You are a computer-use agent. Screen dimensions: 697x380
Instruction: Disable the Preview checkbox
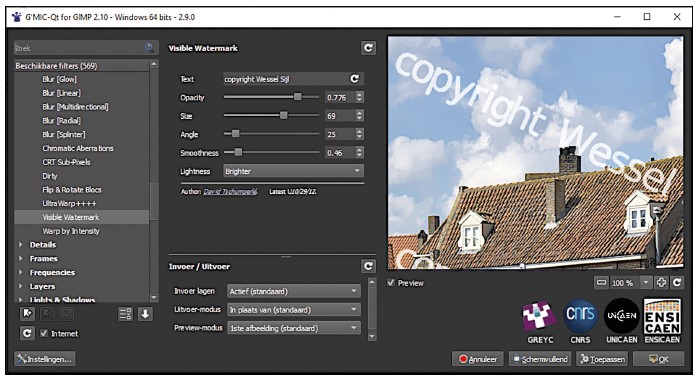pyautogui.click(x=391, y=283)
